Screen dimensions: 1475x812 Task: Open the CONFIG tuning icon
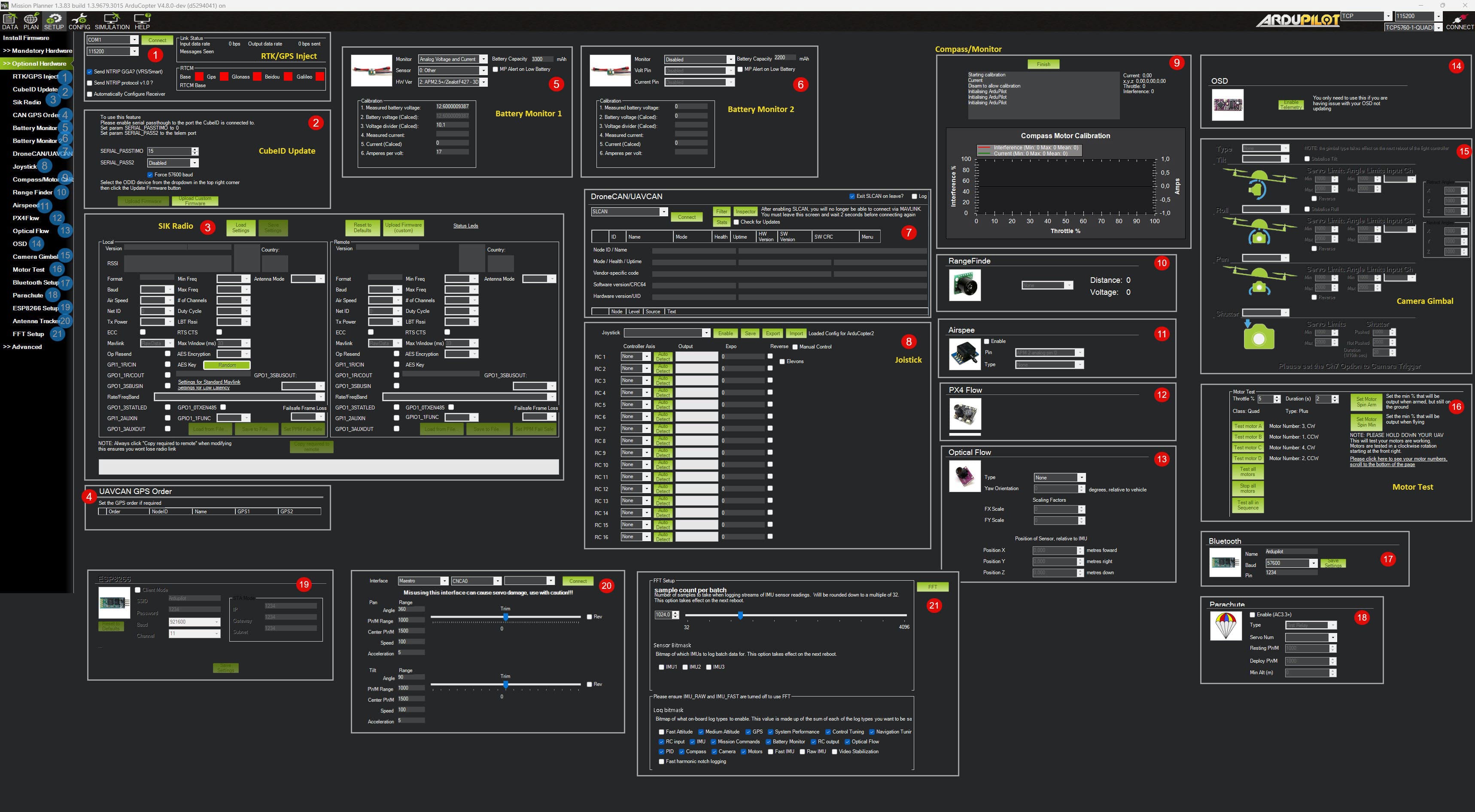point(79,21)
